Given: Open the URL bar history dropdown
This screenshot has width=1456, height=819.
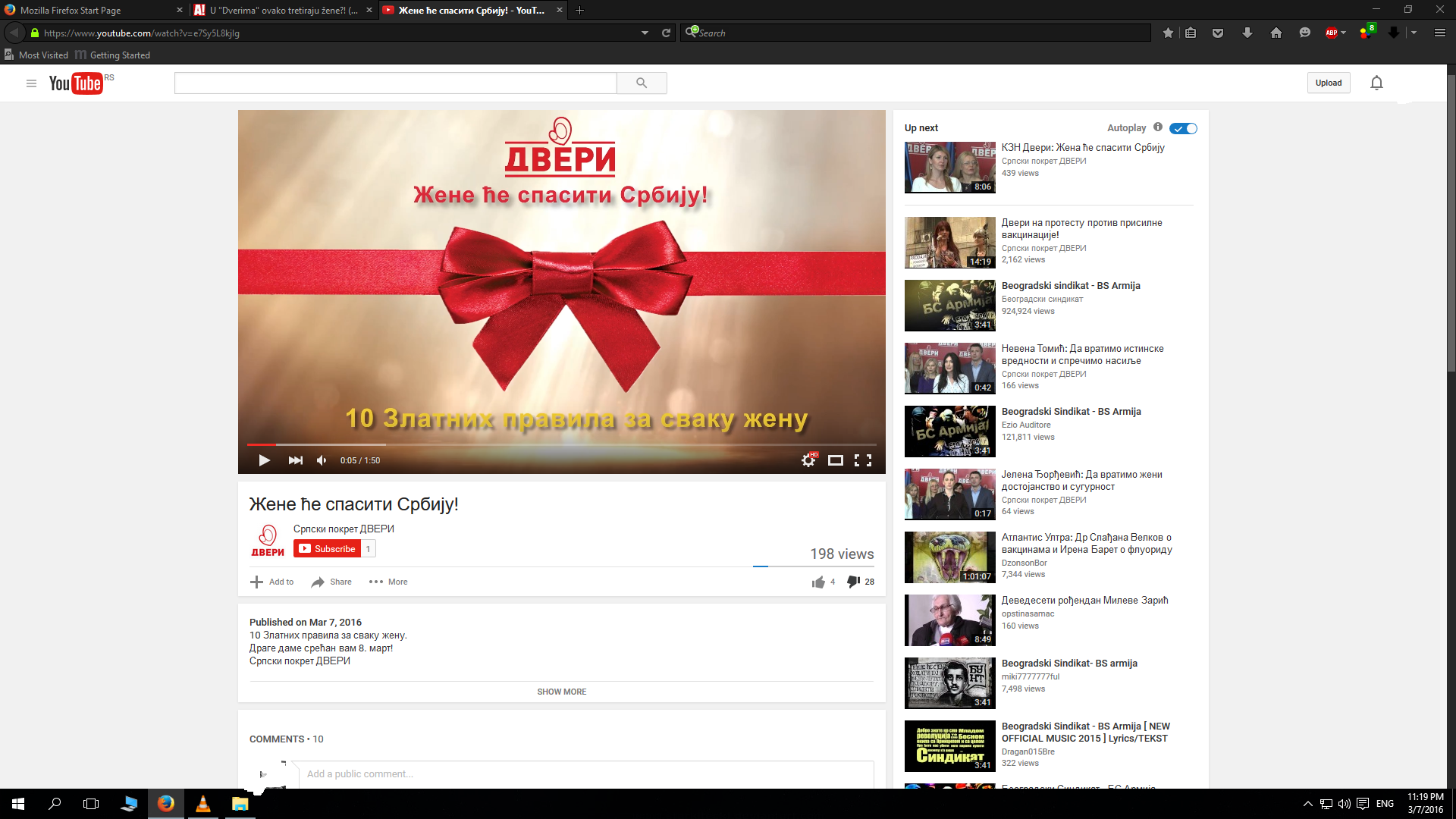Looking at the screenshot, I should click(645, 33).
